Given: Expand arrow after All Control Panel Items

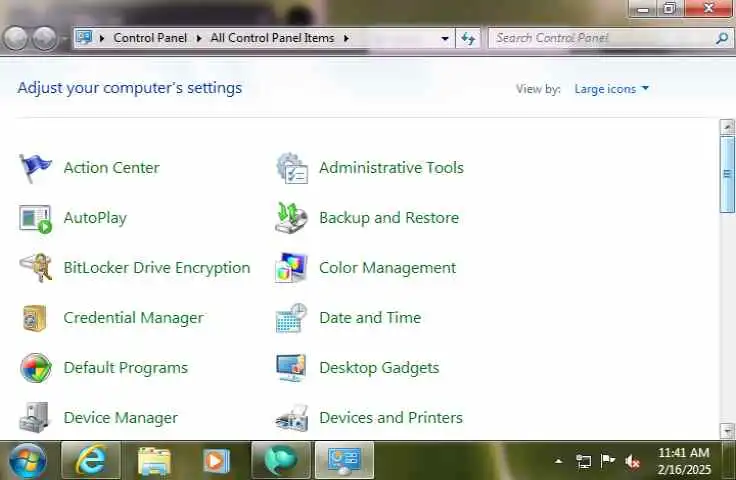Looking at the screenshot, I should pyautogui.click(x=346, y=38).
